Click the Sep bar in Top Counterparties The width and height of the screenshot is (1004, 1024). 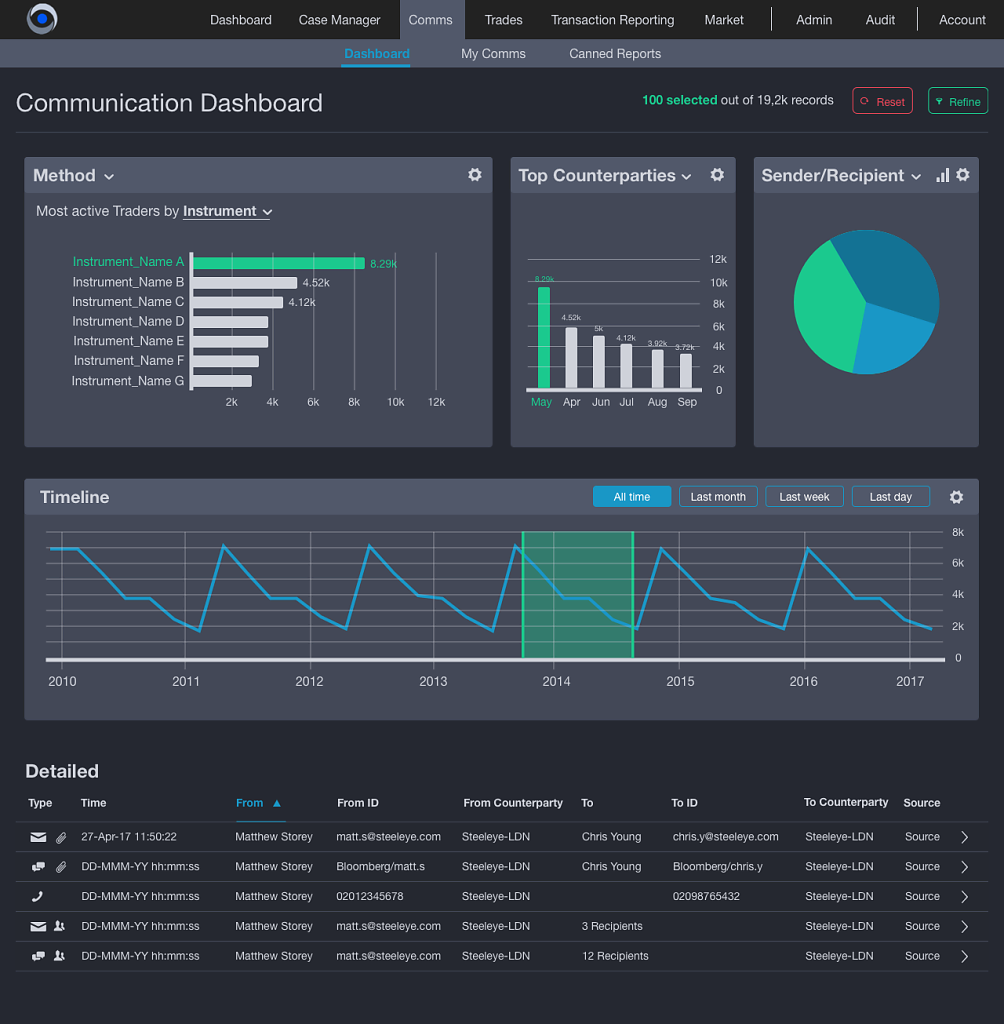(686, 371)
